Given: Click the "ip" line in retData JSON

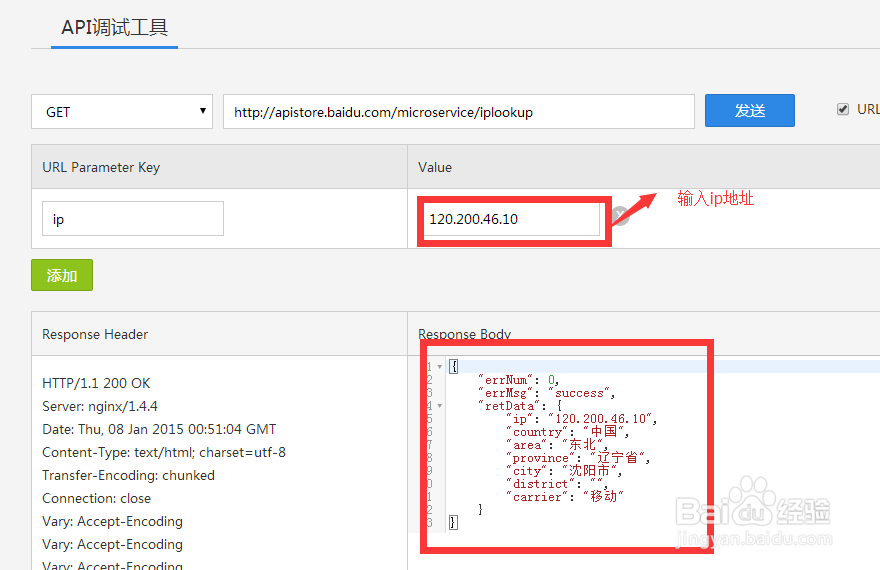Looking at the screenshot, I should 581,419.
